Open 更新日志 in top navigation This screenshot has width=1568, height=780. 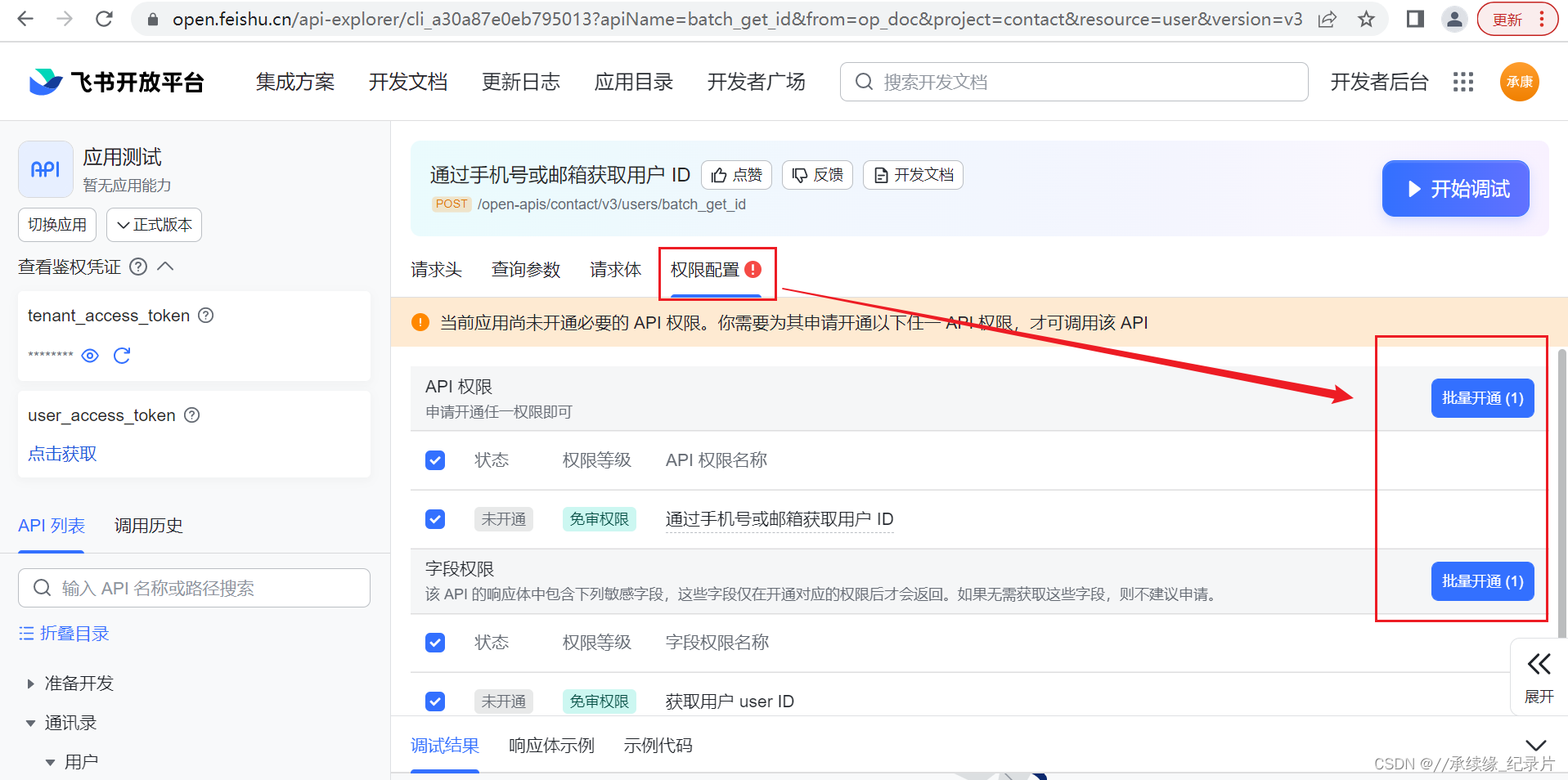pos(521,82)
